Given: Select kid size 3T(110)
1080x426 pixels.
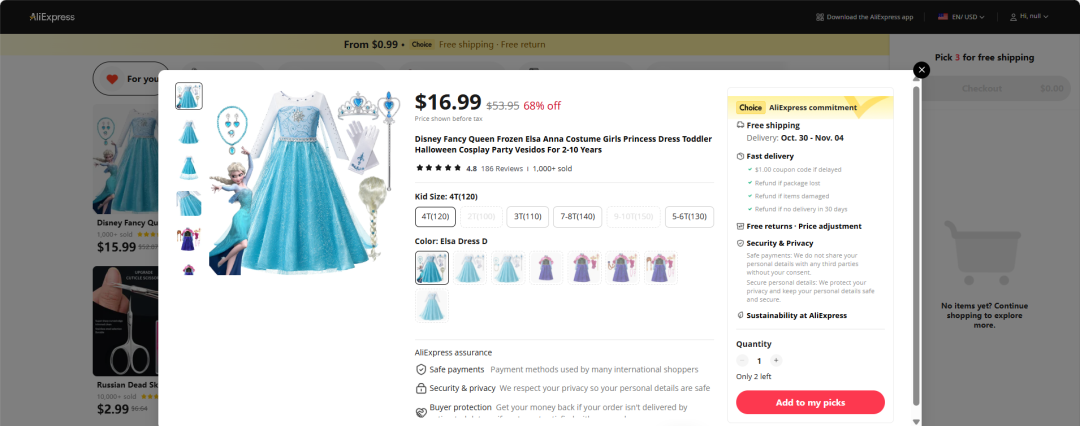Looking at the screenshot, I should point(526,216).
